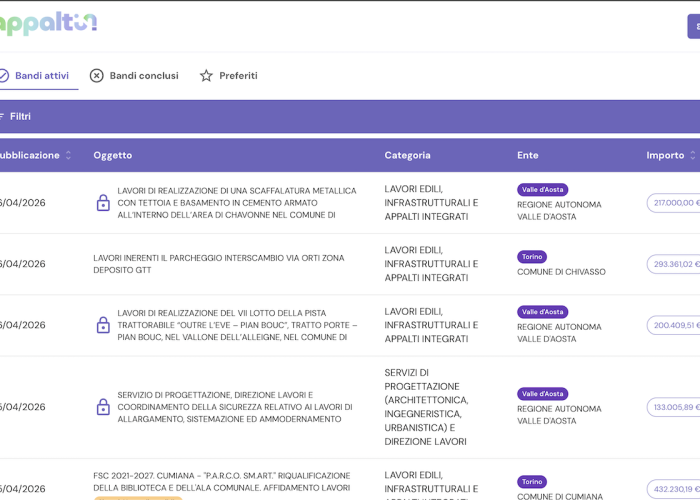
Task: Click Valle d'Aosta tag in first row
Action: (542, 190)
